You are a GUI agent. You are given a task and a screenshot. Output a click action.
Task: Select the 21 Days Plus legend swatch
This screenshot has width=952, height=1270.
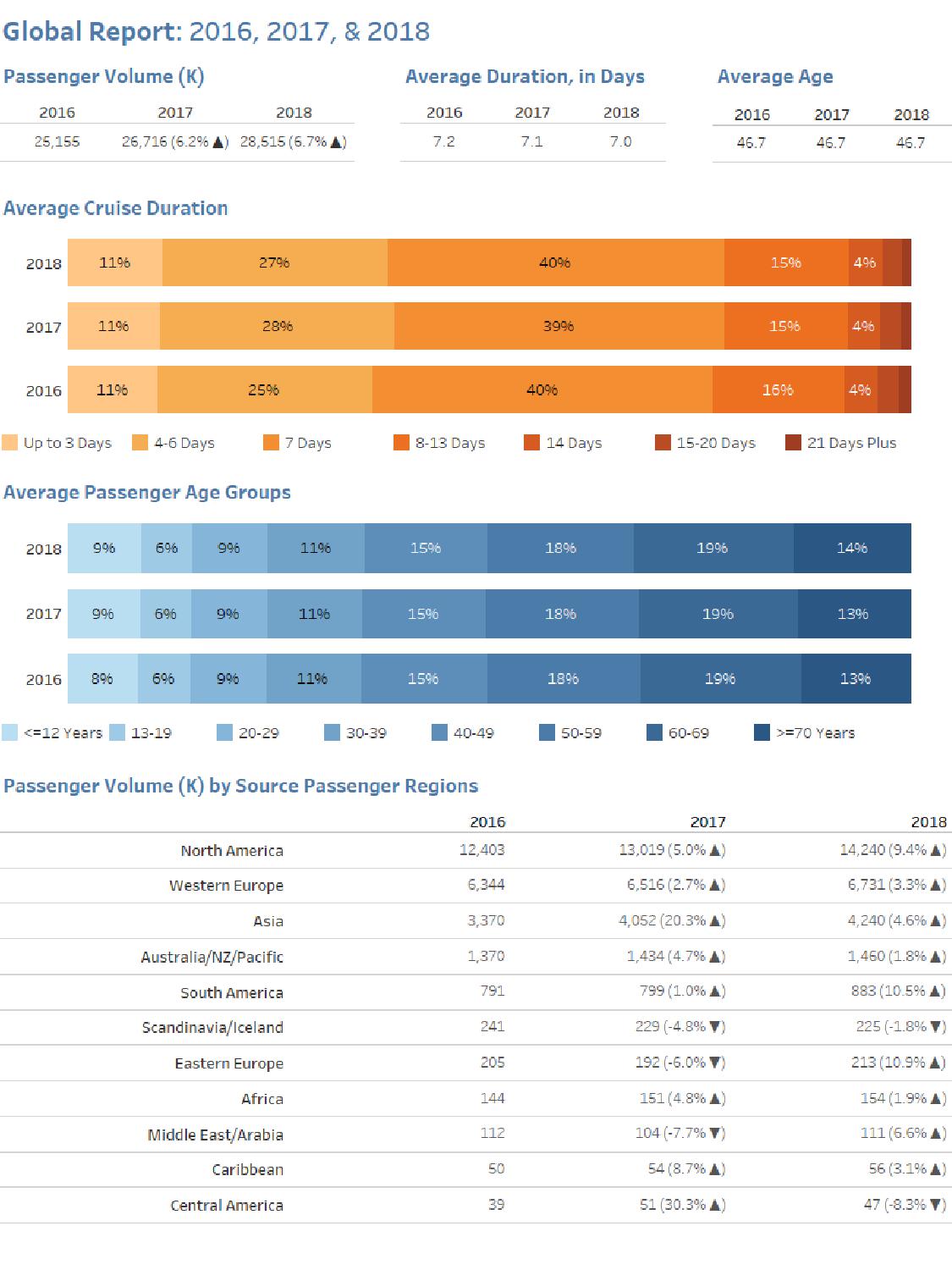tap(793, 443)
